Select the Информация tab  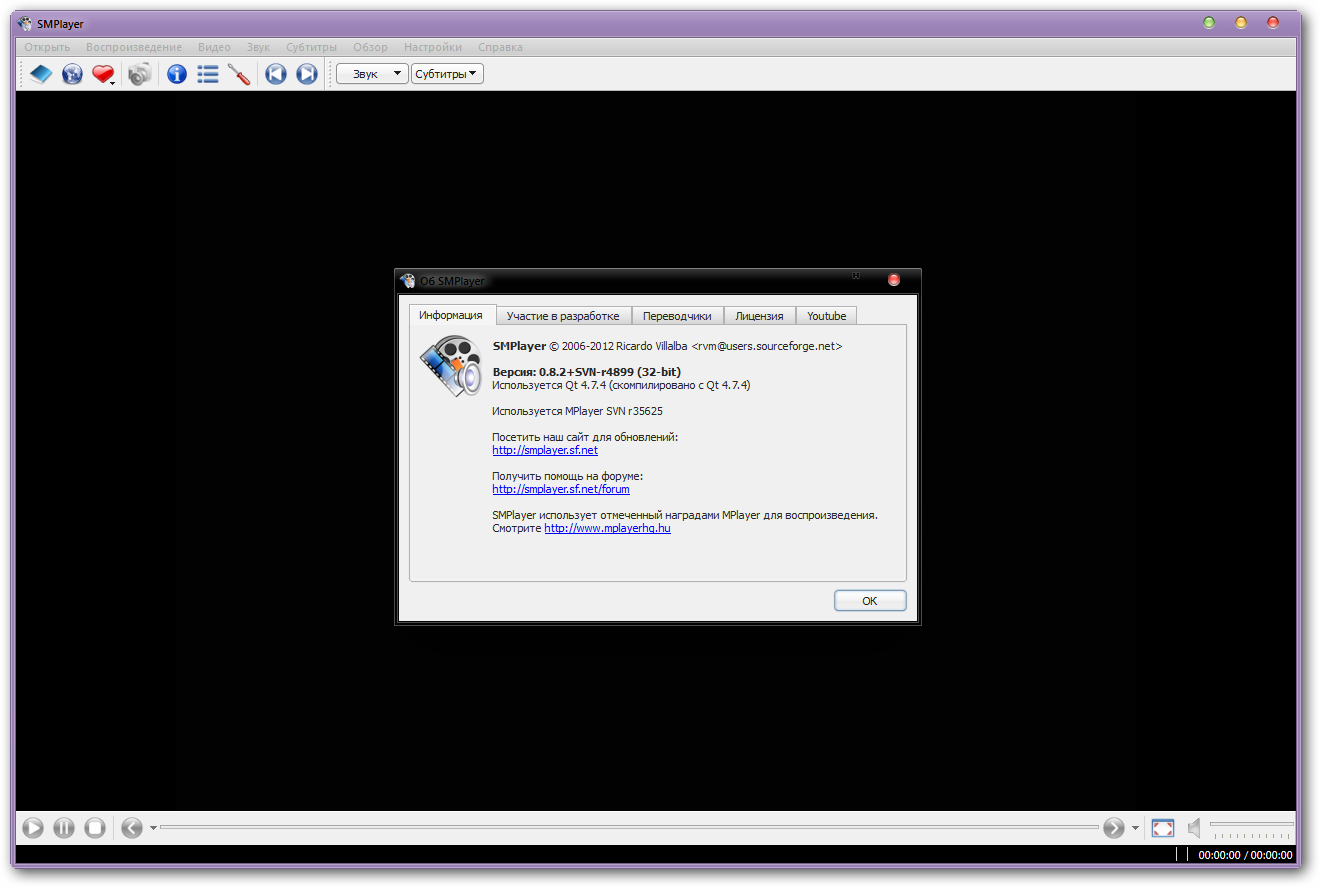(451, 315)
